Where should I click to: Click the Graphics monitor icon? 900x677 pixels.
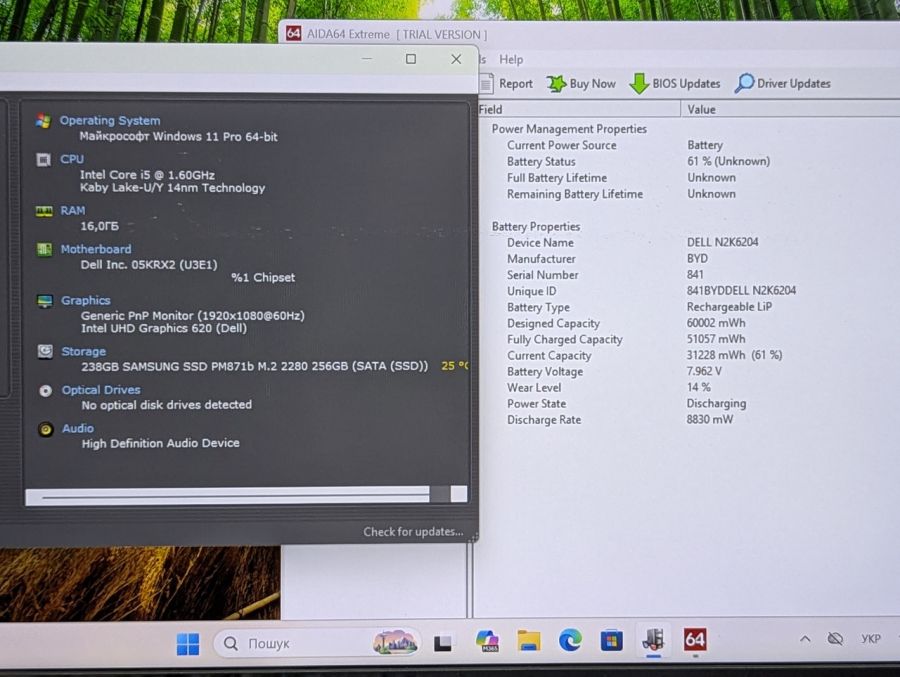45,301
